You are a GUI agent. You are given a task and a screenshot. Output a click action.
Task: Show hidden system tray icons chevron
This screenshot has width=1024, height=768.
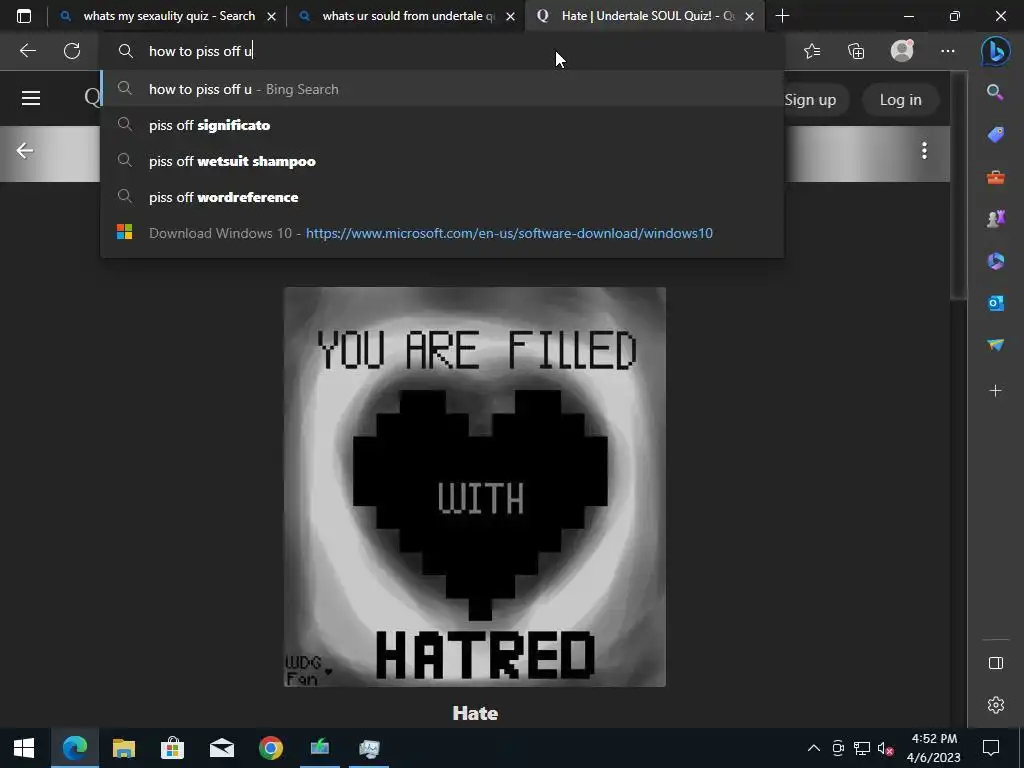(x=814, y=748)
